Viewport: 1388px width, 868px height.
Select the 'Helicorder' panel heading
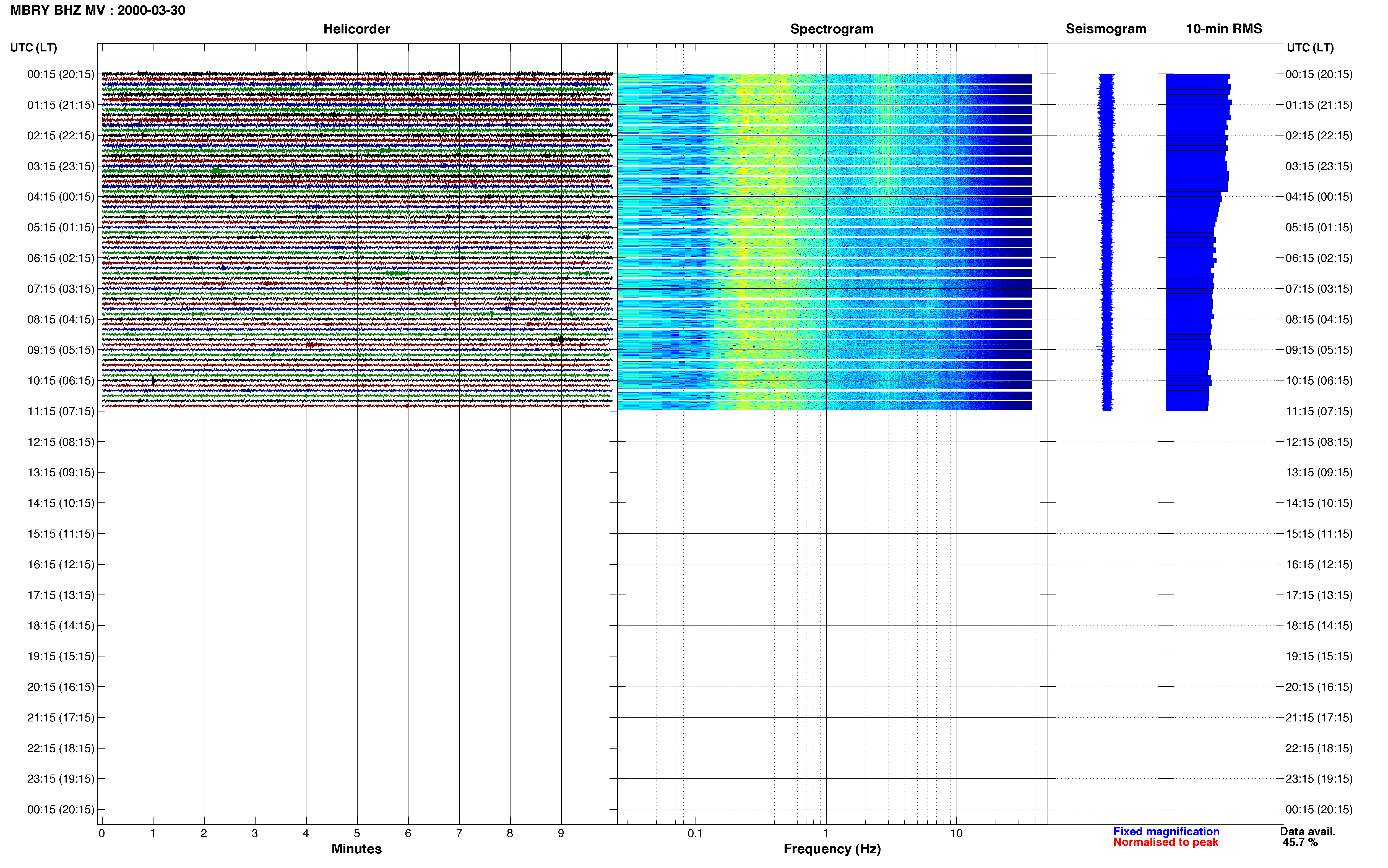(x=356, y=29)
